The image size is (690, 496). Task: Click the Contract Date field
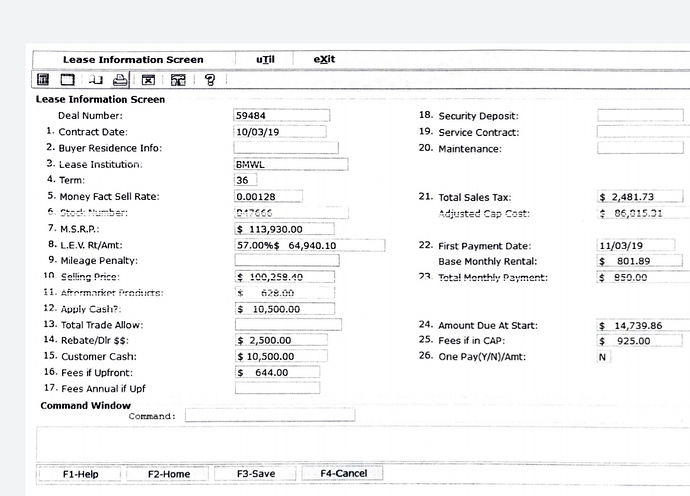[x=290, y=131]
